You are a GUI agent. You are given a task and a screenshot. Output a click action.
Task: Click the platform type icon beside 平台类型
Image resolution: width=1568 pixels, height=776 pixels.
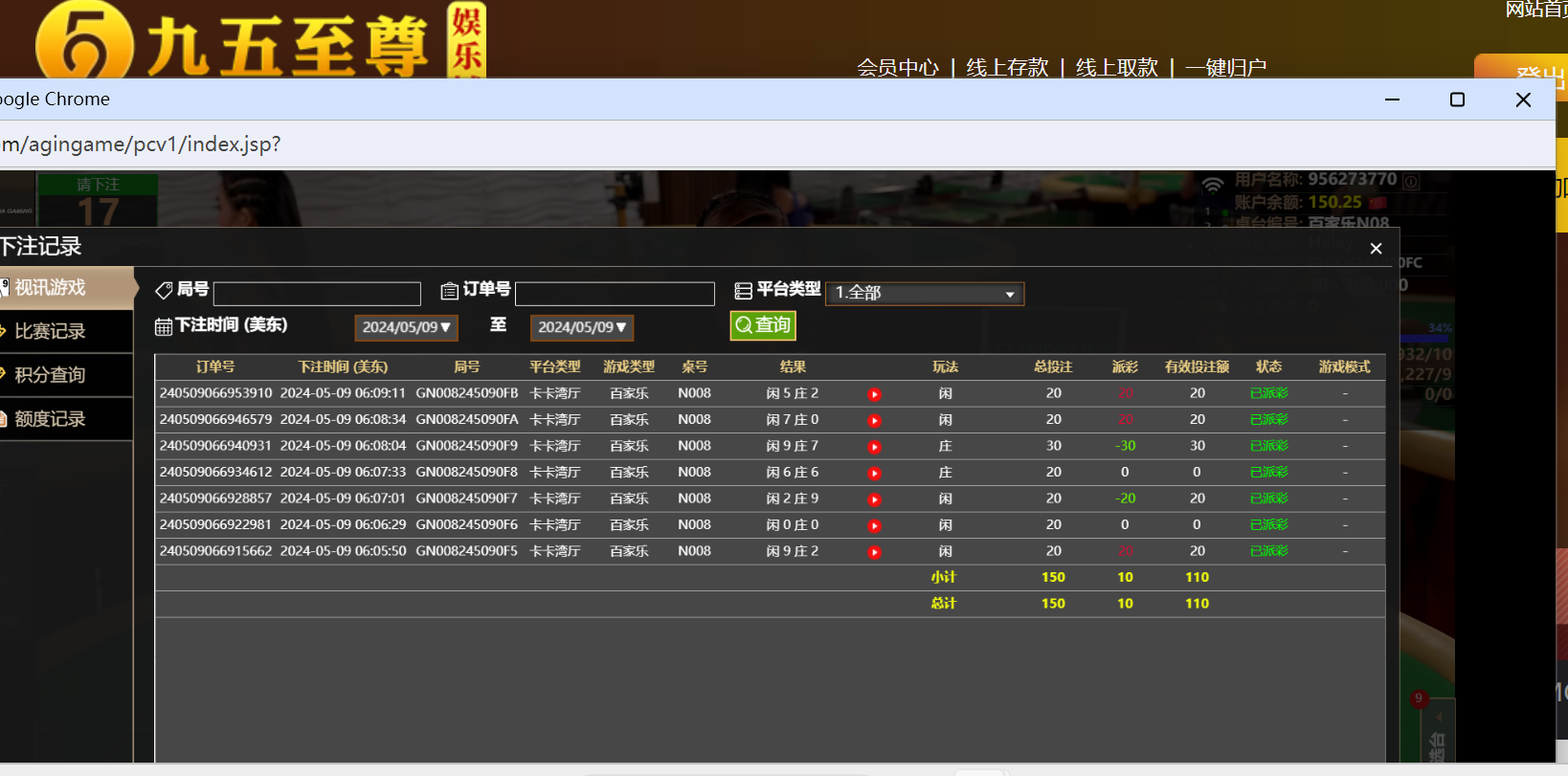[743, 291]
